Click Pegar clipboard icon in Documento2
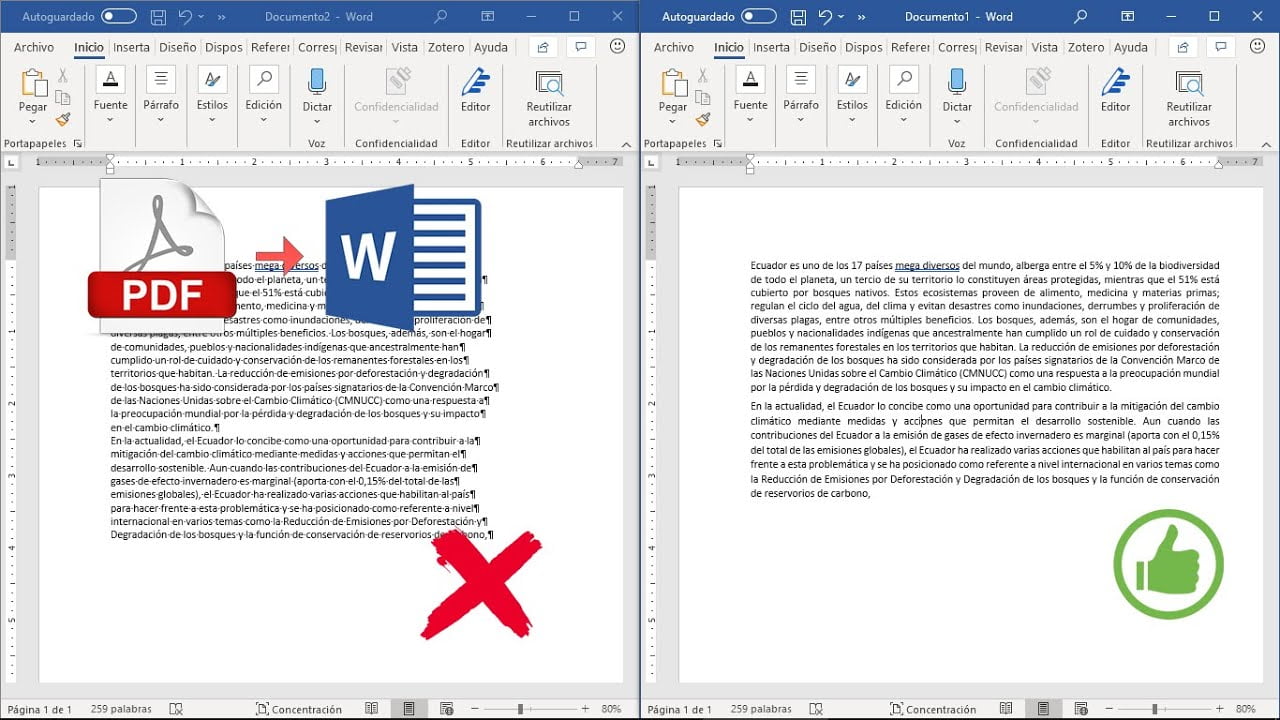 point(33,83)
